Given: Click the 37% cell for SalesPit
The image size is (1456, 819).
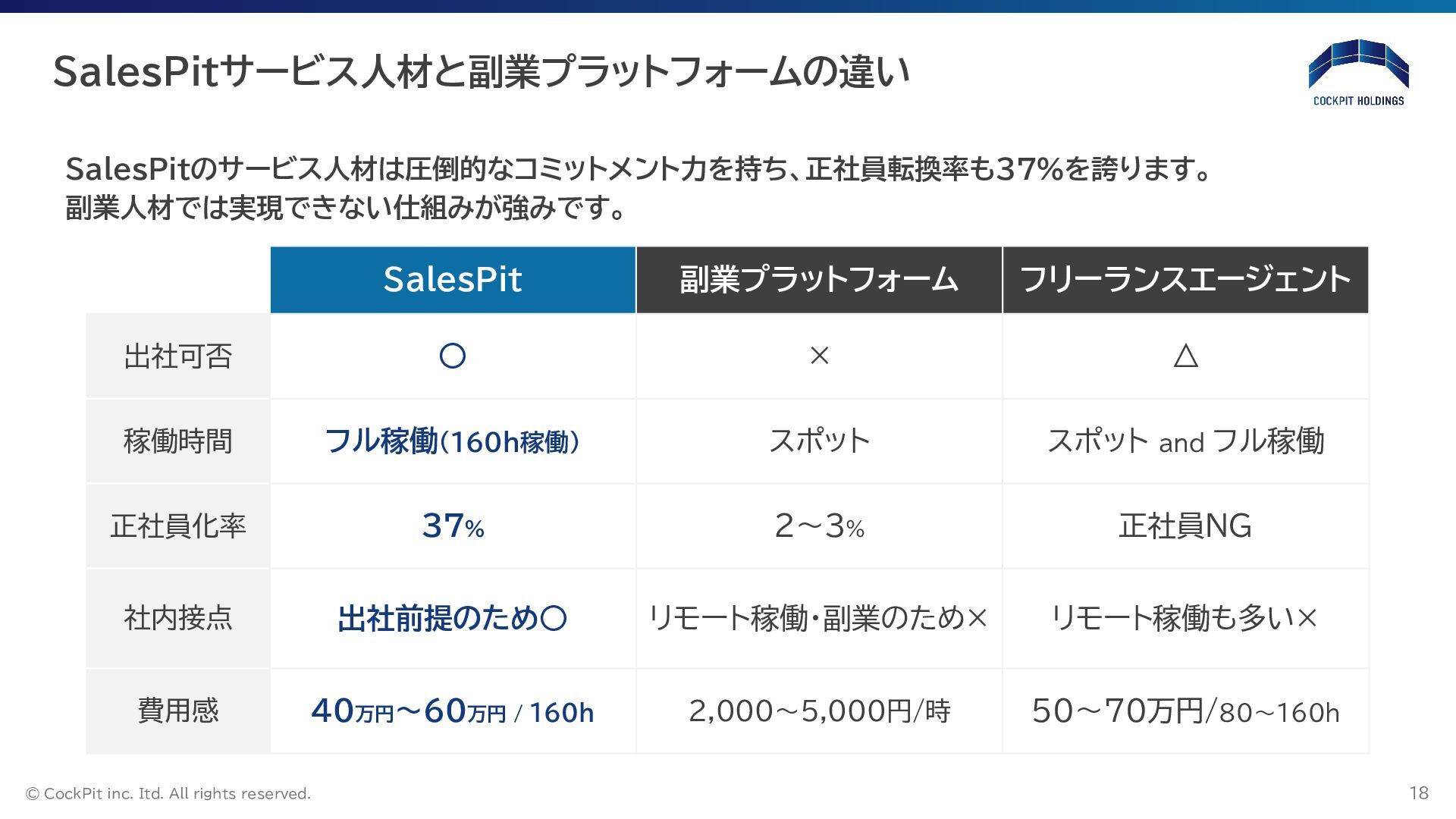Looking at the screenshot, I should pos(453,526).
